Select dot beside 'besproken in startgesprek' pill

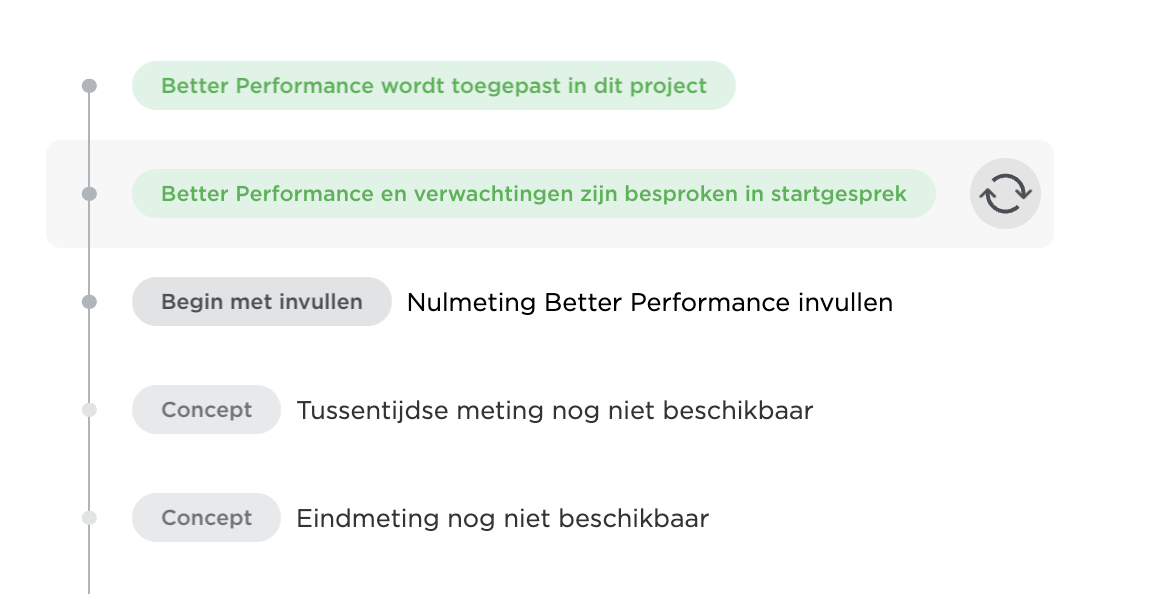[89, 194]
